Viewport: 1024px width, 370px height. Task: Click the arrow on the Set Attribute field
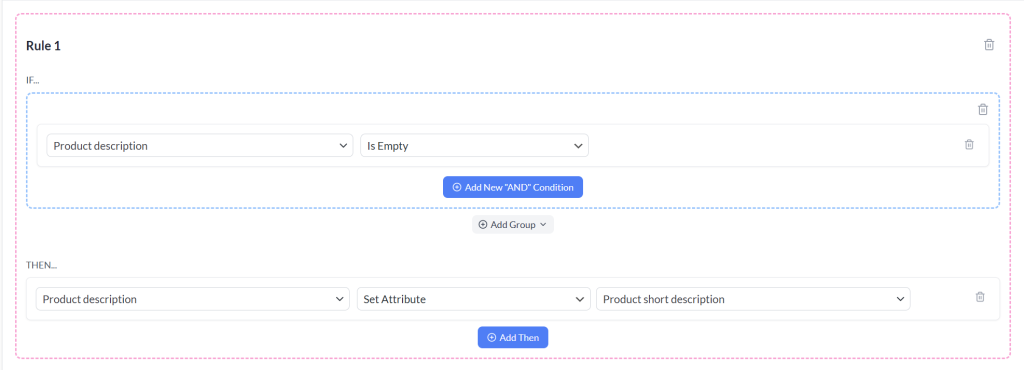click(579, 299)
